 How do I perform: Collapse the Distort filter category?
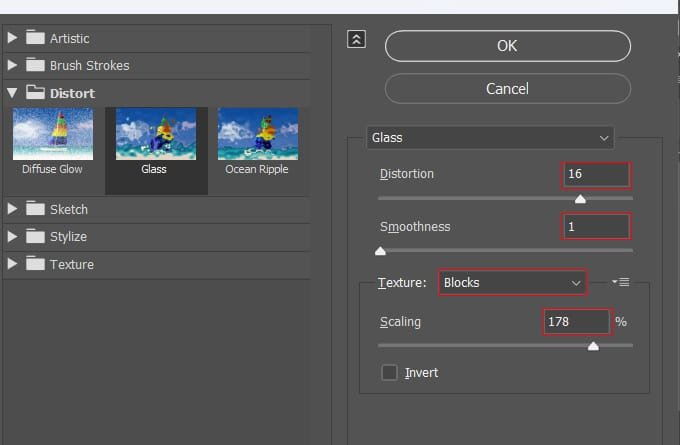[x=12, y=93]
